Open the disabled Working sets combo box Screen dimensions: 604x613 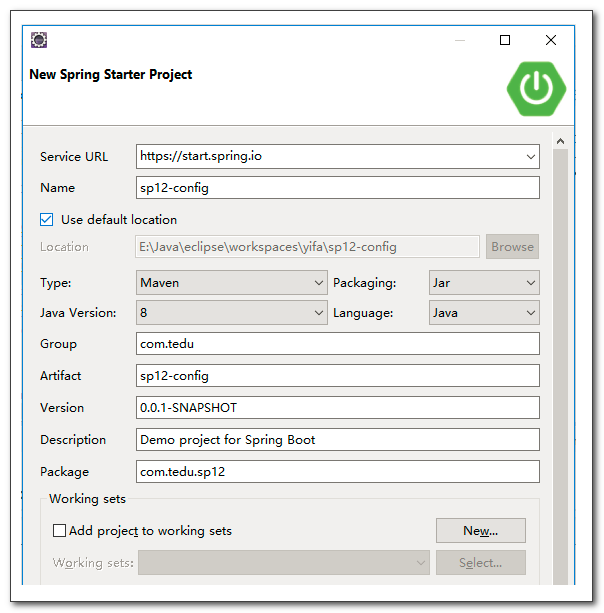(284, 563)
